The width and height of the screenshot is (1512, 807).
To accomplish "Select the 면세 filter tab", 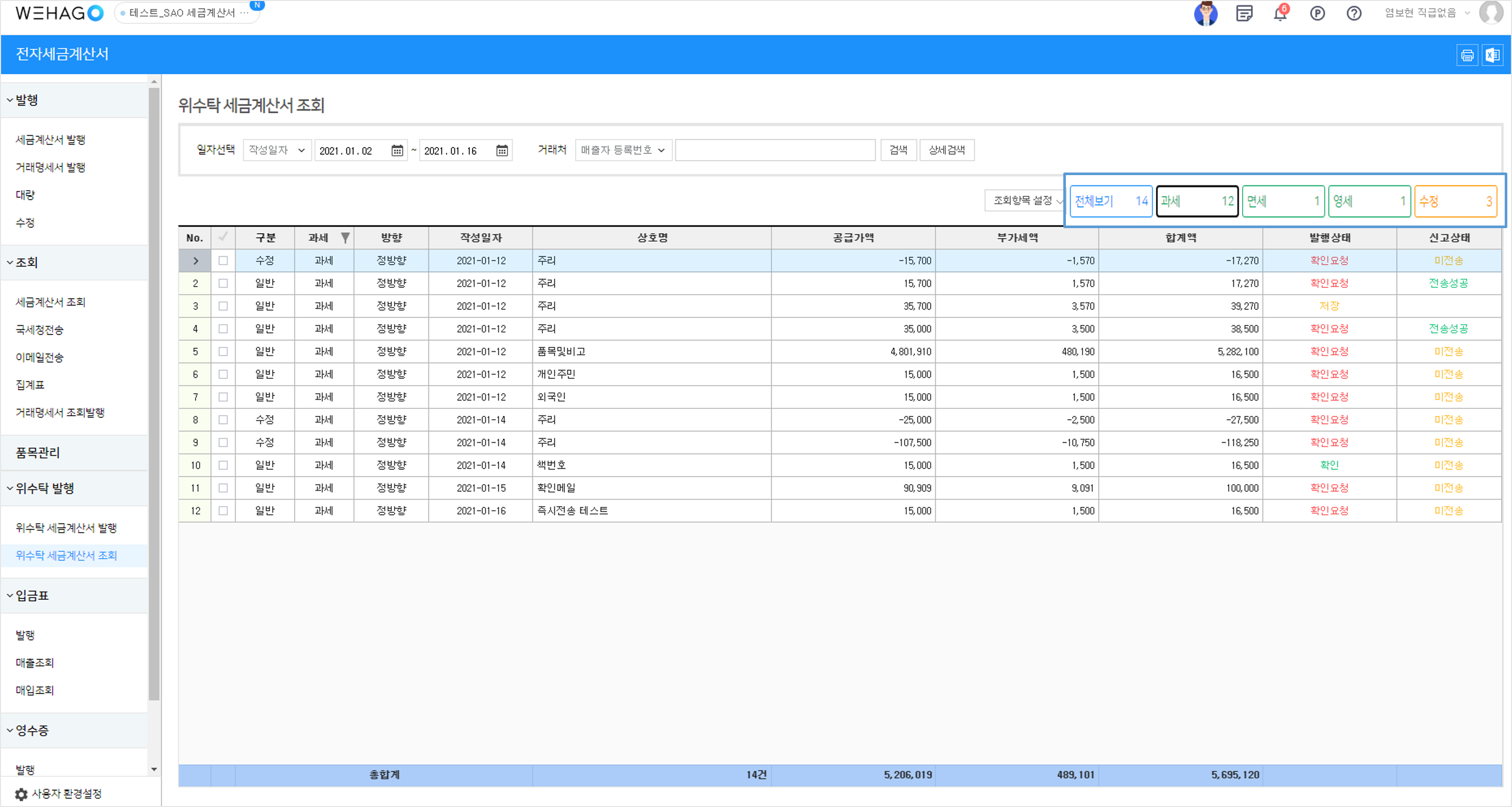I will 1283,201.
